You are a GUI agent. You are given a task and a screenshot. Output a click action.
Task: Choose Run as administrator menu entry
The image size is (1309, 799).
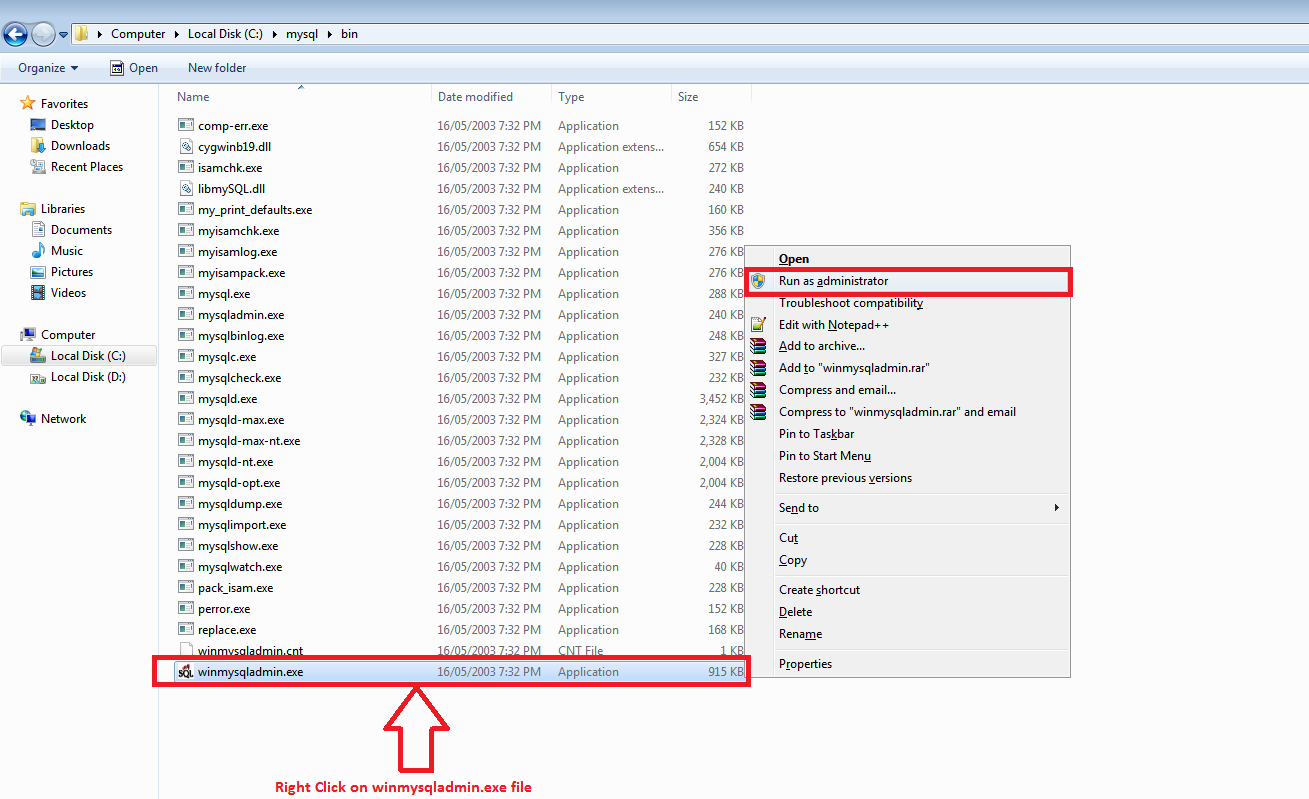coord(833,281)
